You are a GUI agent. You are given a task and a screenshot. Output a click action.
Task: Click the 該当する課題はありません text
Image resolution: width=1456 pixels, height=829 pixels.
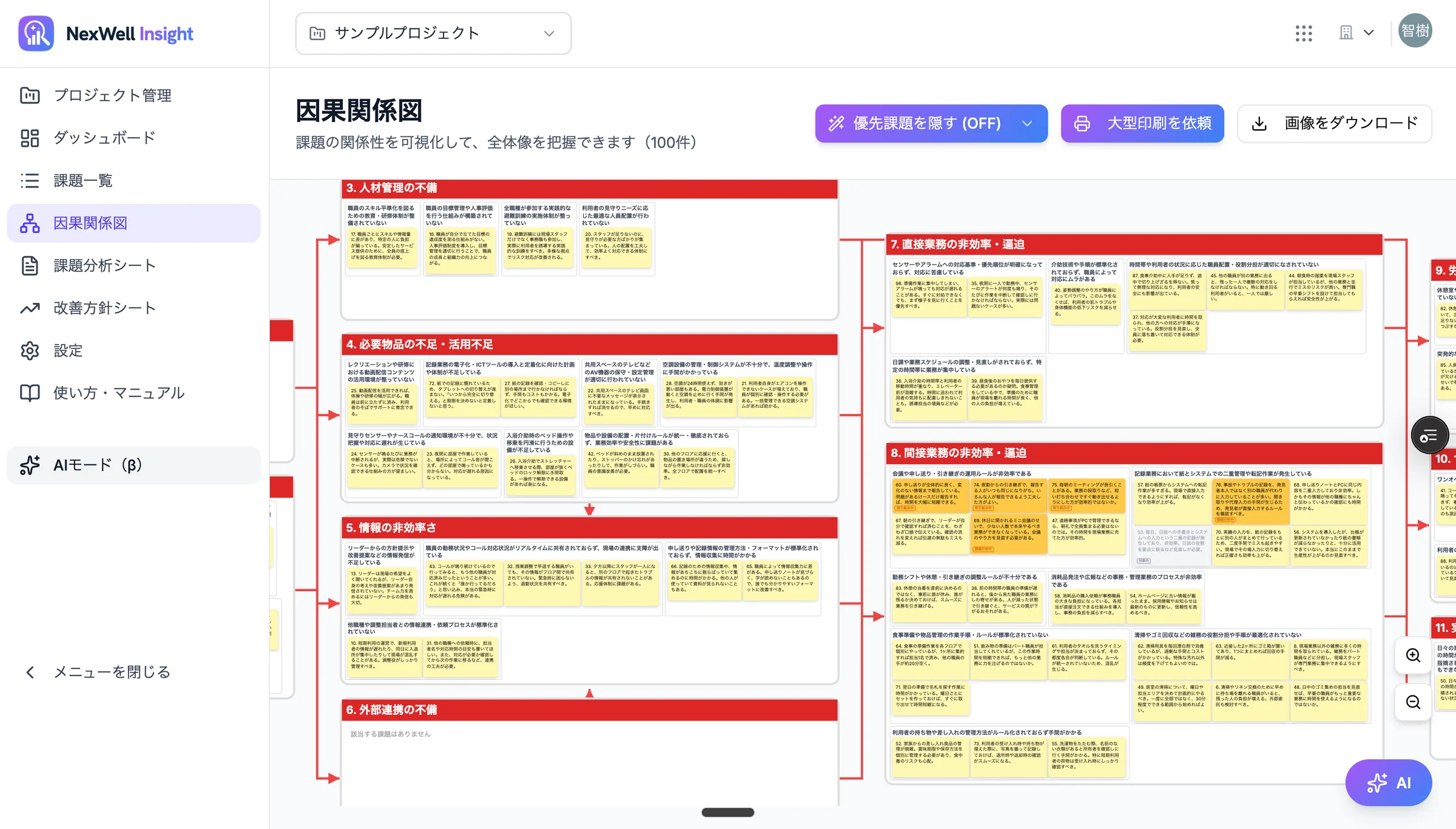(391, 734)
